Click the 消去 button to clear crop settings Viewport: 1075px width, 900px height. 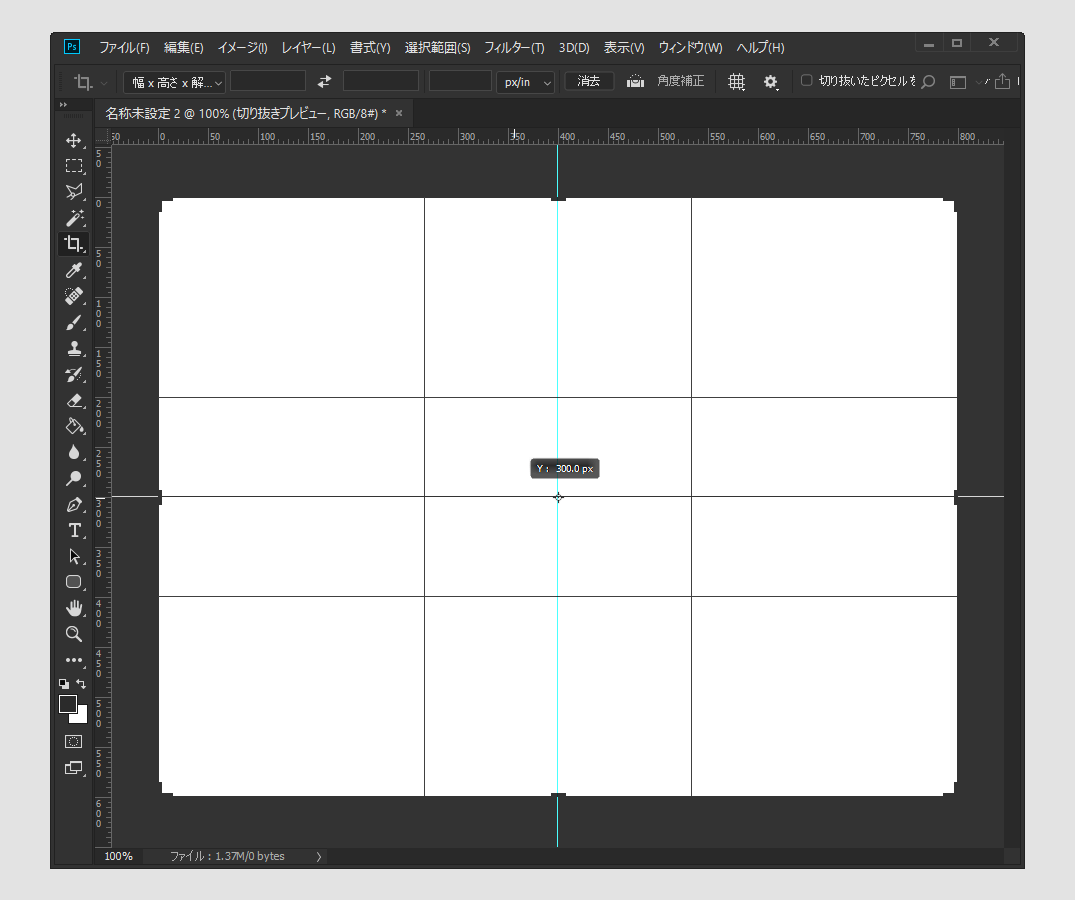[588, 81]
